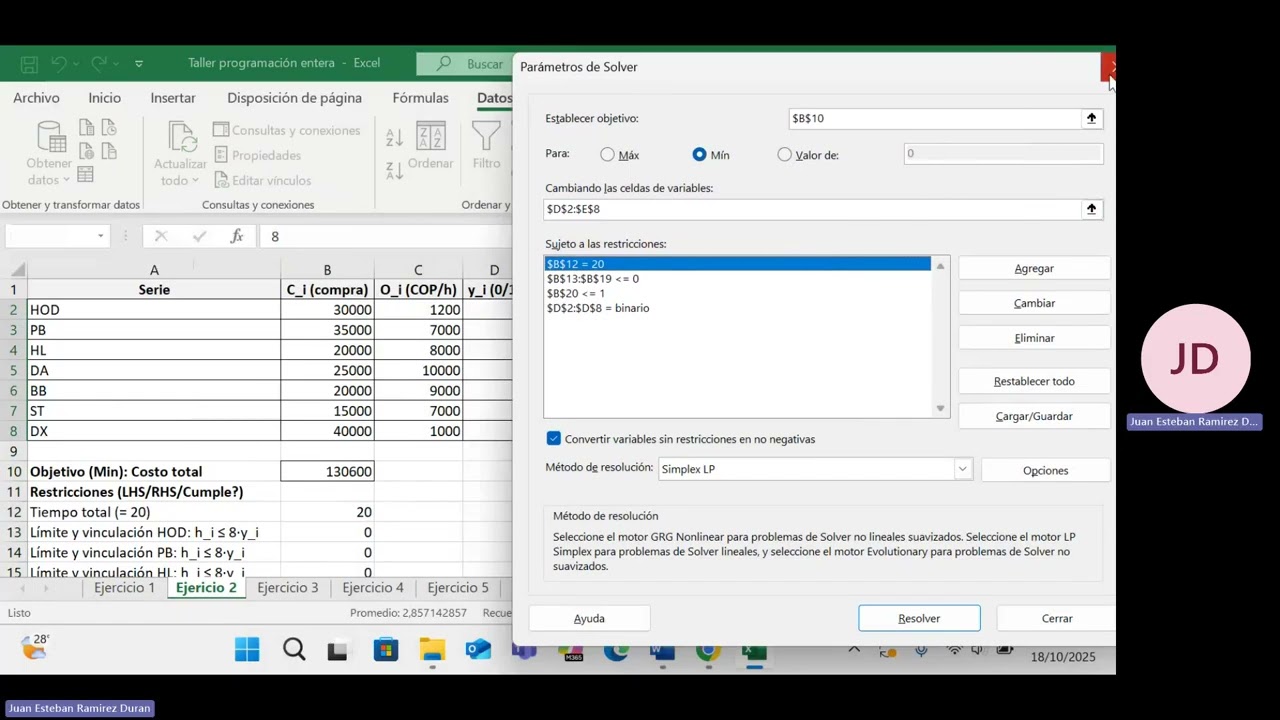1280x720 pixels.
Task: Click the Actualizar todo icon
Action: [182, 137]
